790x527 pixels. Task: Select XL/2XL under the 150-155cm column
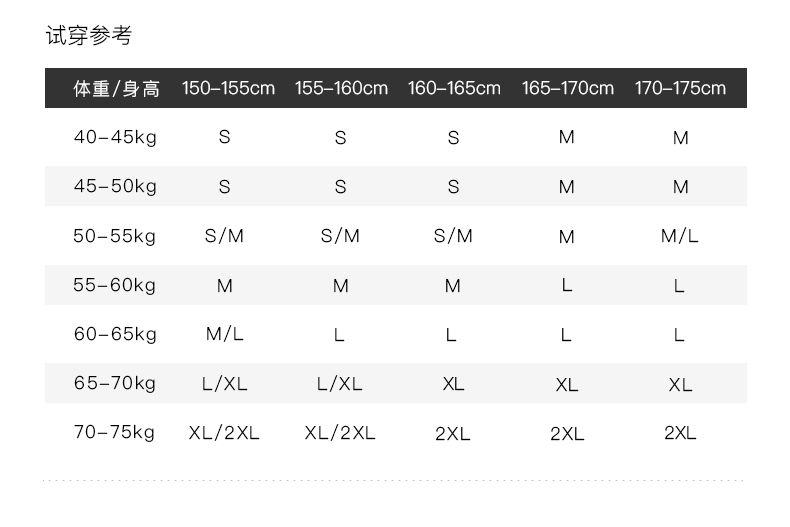click(224, 433)
